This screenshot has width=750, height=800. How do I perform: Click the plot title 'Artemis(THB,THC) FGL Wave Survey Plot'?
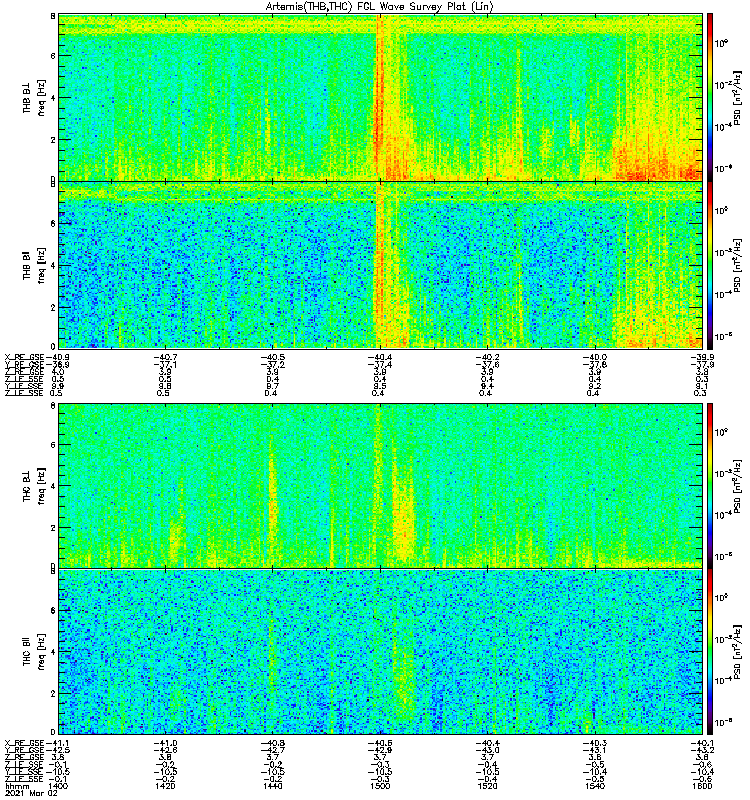pyautogui.click(x=380, y=7)
